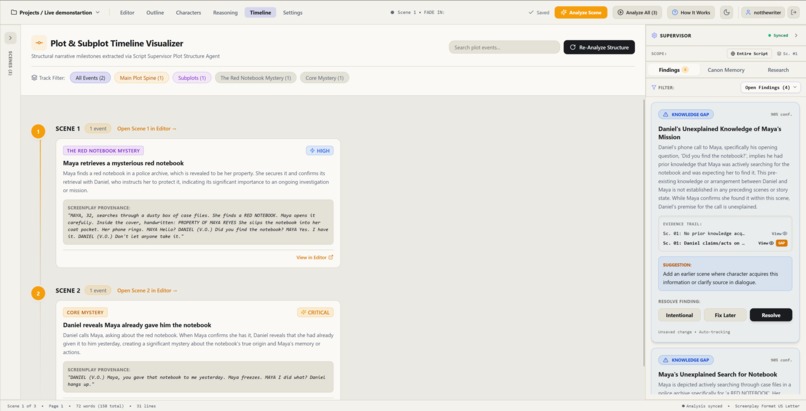Open 'Maya's Unexplained Search for Notebook' finding

[718, 375]
